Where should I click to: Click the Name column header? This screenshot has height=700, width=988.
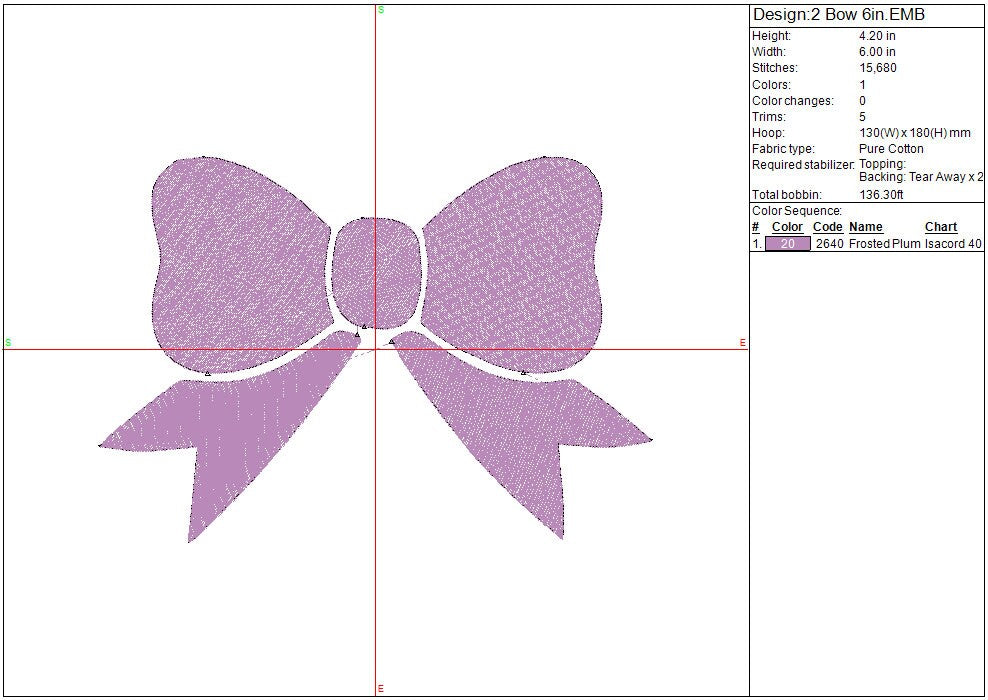(x=866, y=228)
